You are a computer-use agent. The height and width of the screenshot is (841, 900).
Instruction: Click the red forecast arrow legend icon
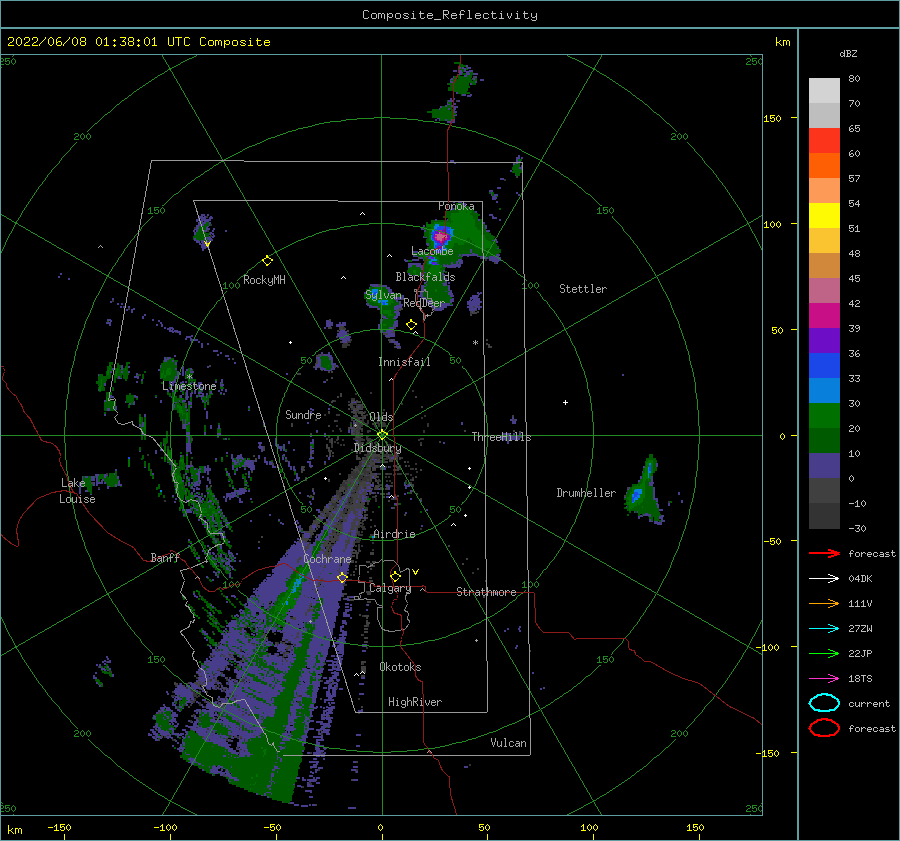tap(824, 553)
